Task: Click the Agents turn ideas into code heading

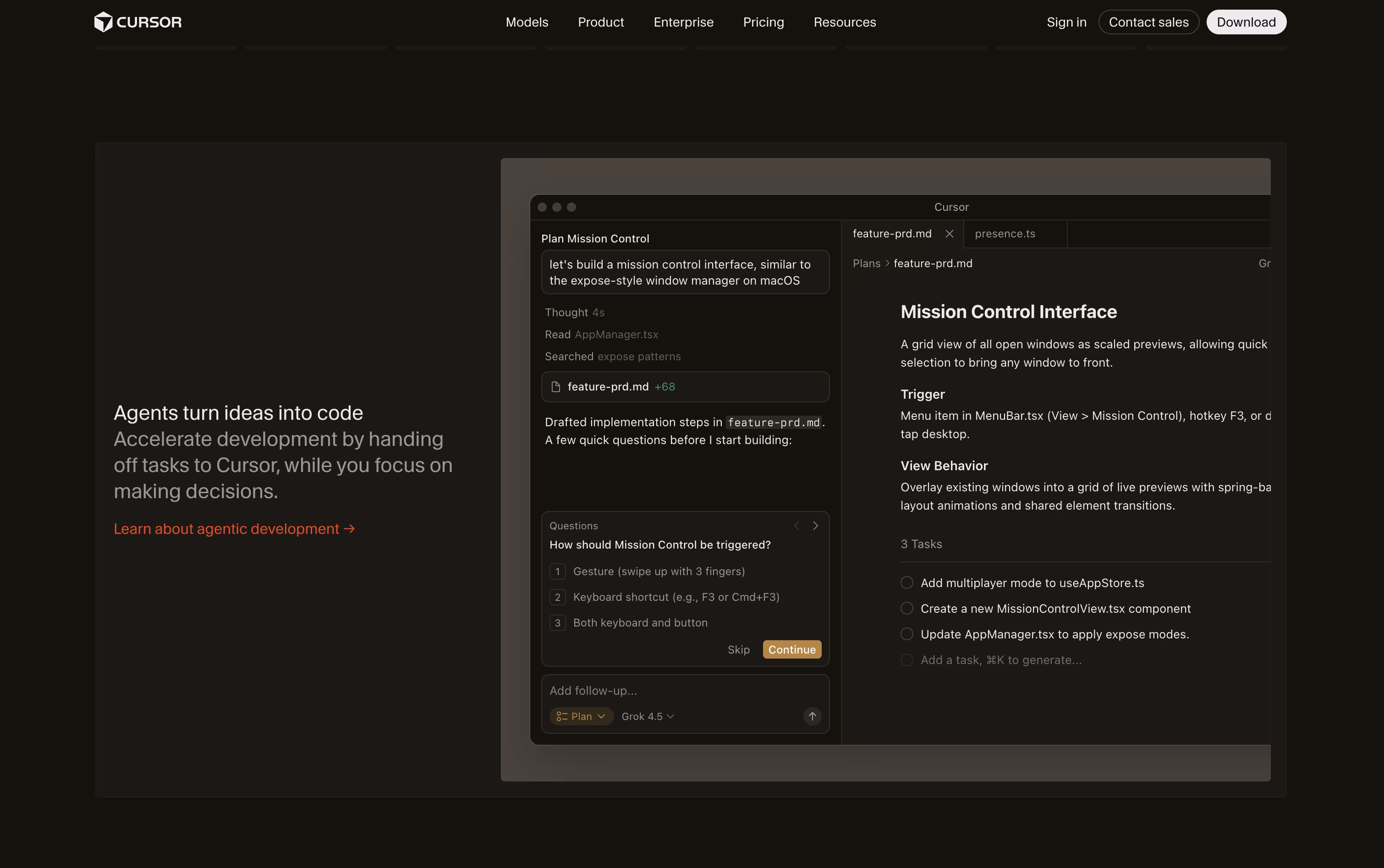Action: 238,413
